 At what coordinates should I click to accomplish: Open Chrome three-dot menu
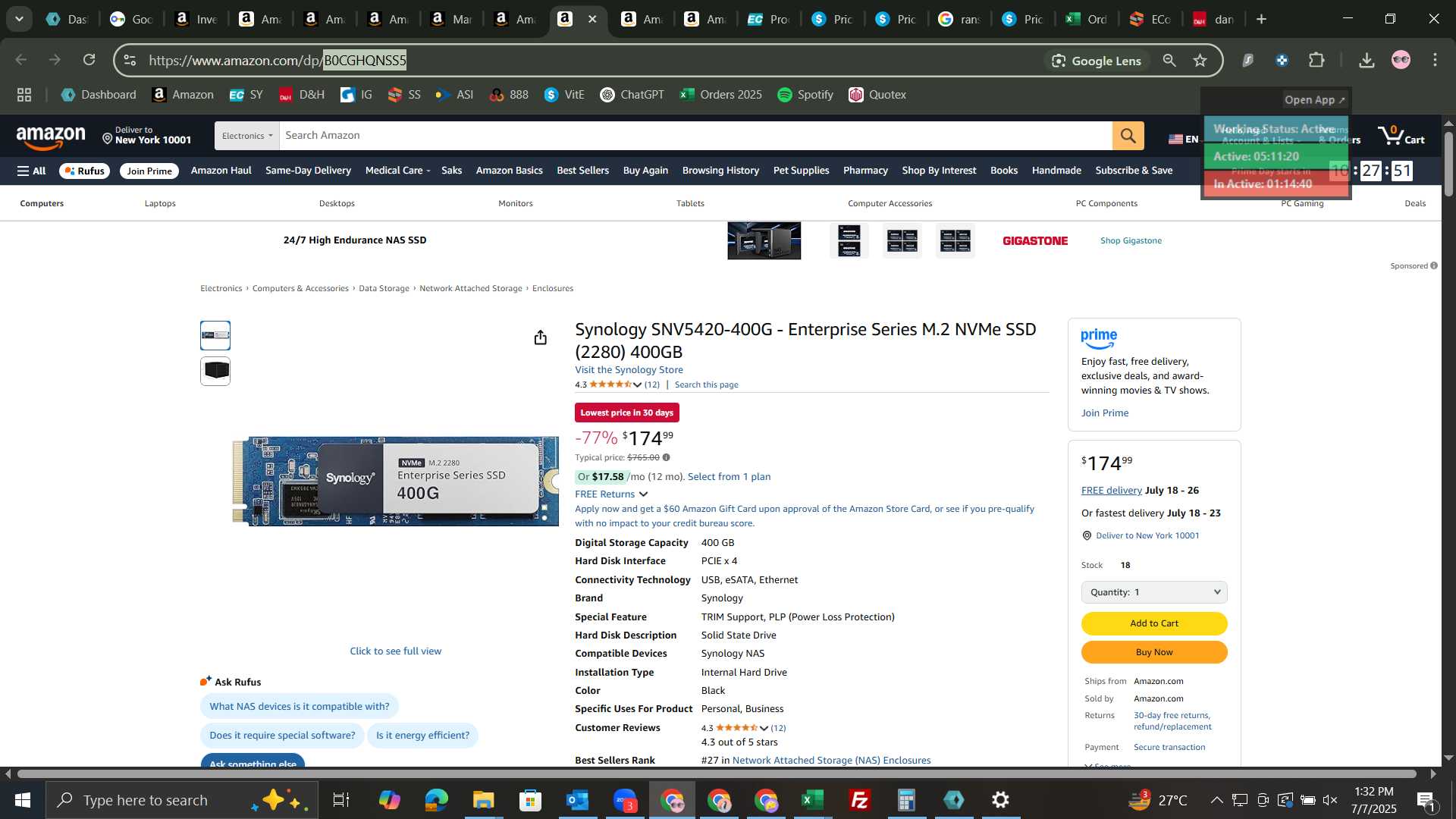[x=1435, y=60]
